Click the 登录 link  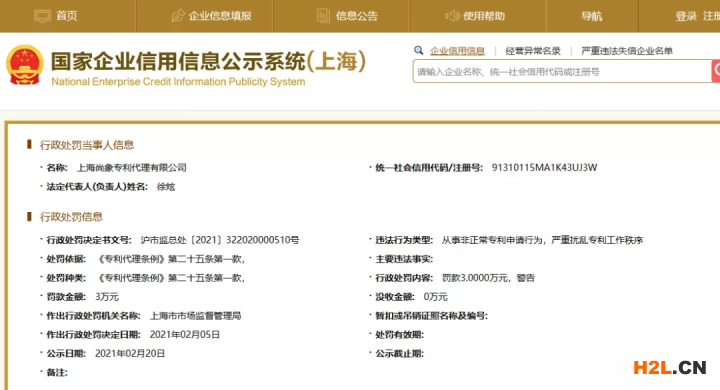point(686,16)
